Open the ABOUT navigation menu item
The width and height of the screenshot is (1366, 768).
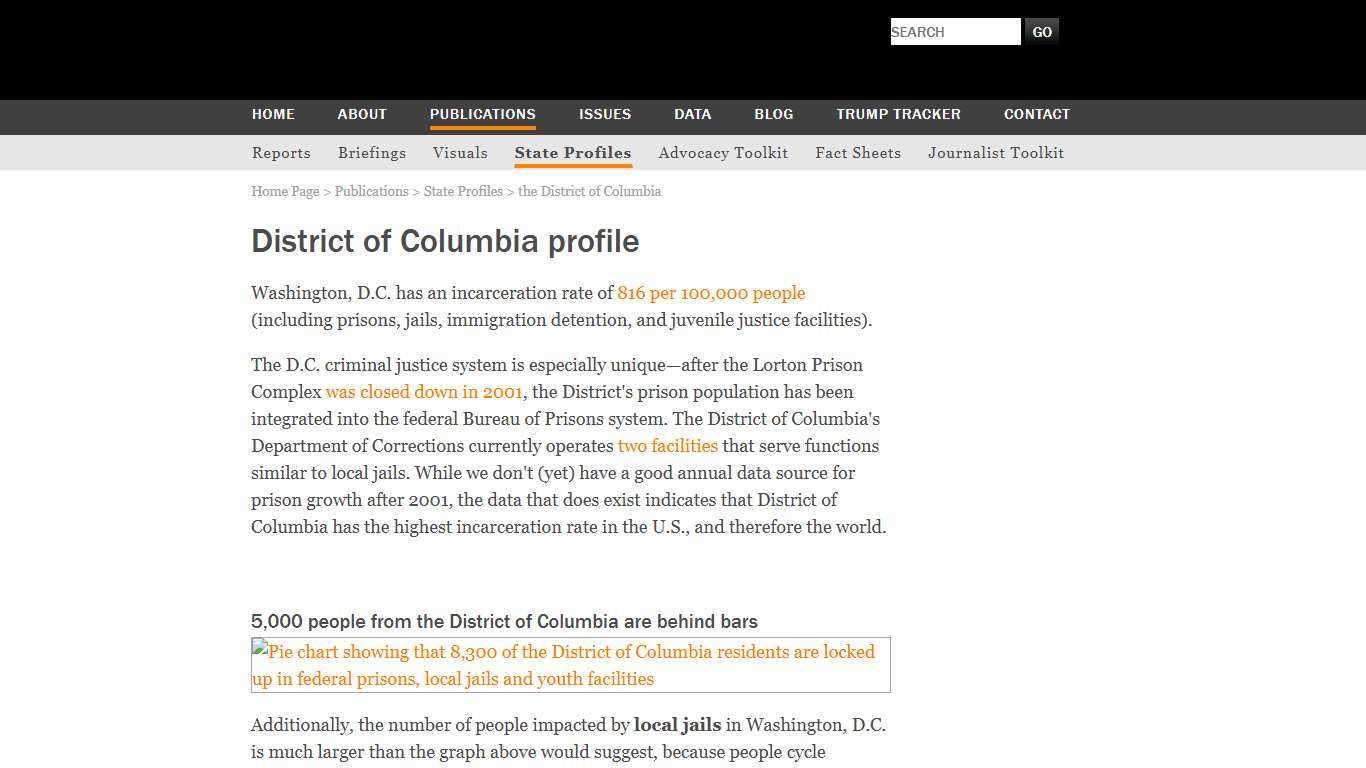click(362, 114)
